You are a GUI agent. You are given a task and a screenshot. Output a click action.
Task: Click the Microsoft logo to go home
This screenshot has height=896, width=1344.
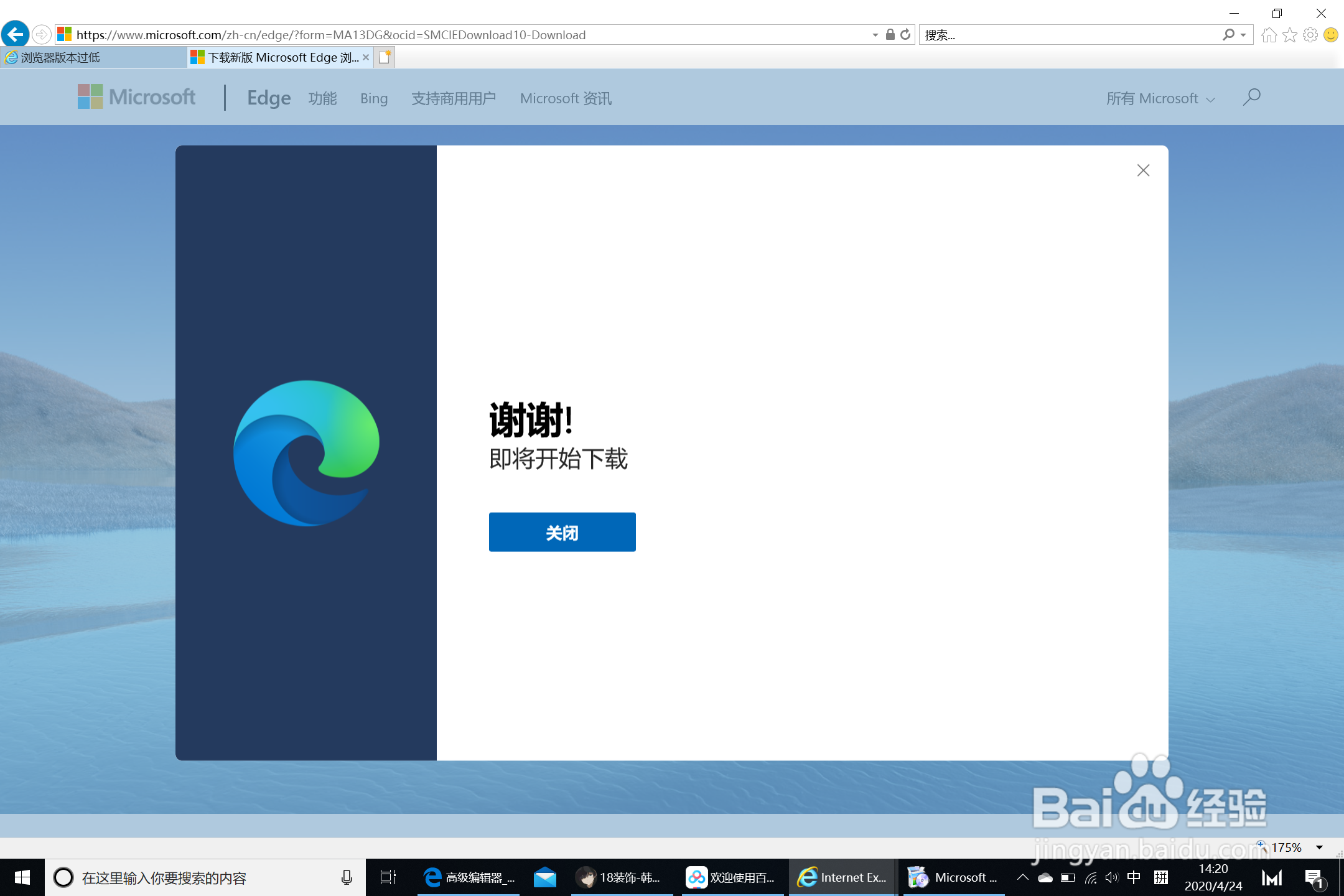coord(137,97)
